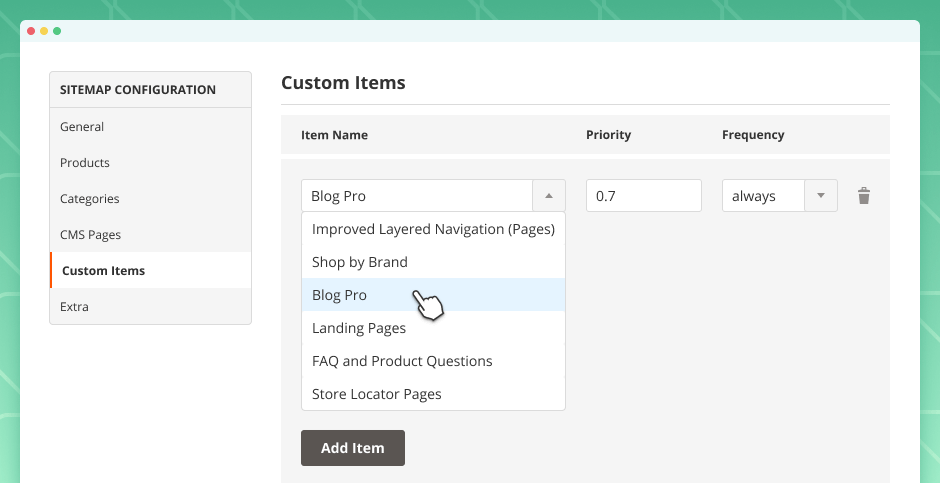Image resolution: width=940 pixels, height=483 pixels.
Task: Select Improved Layered Navigation (Pages) option
Action: pyautogui.click(x=433, y=229)
